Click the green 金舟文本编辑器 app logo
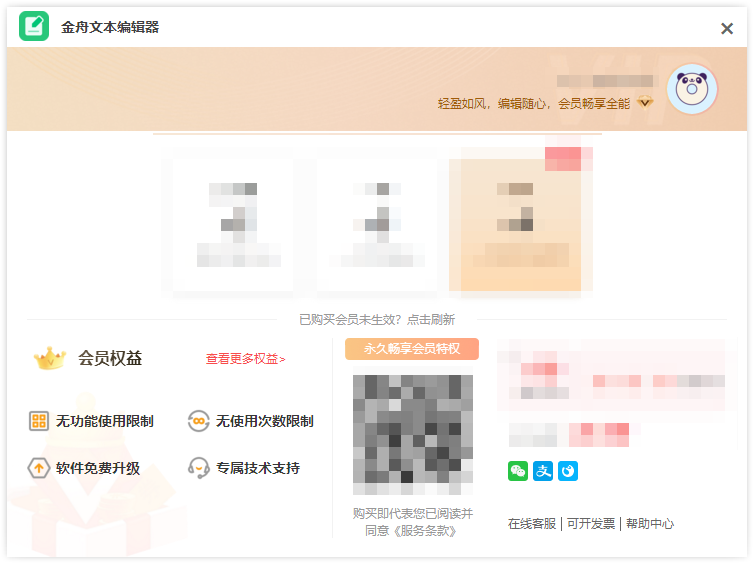 point(34,26)
